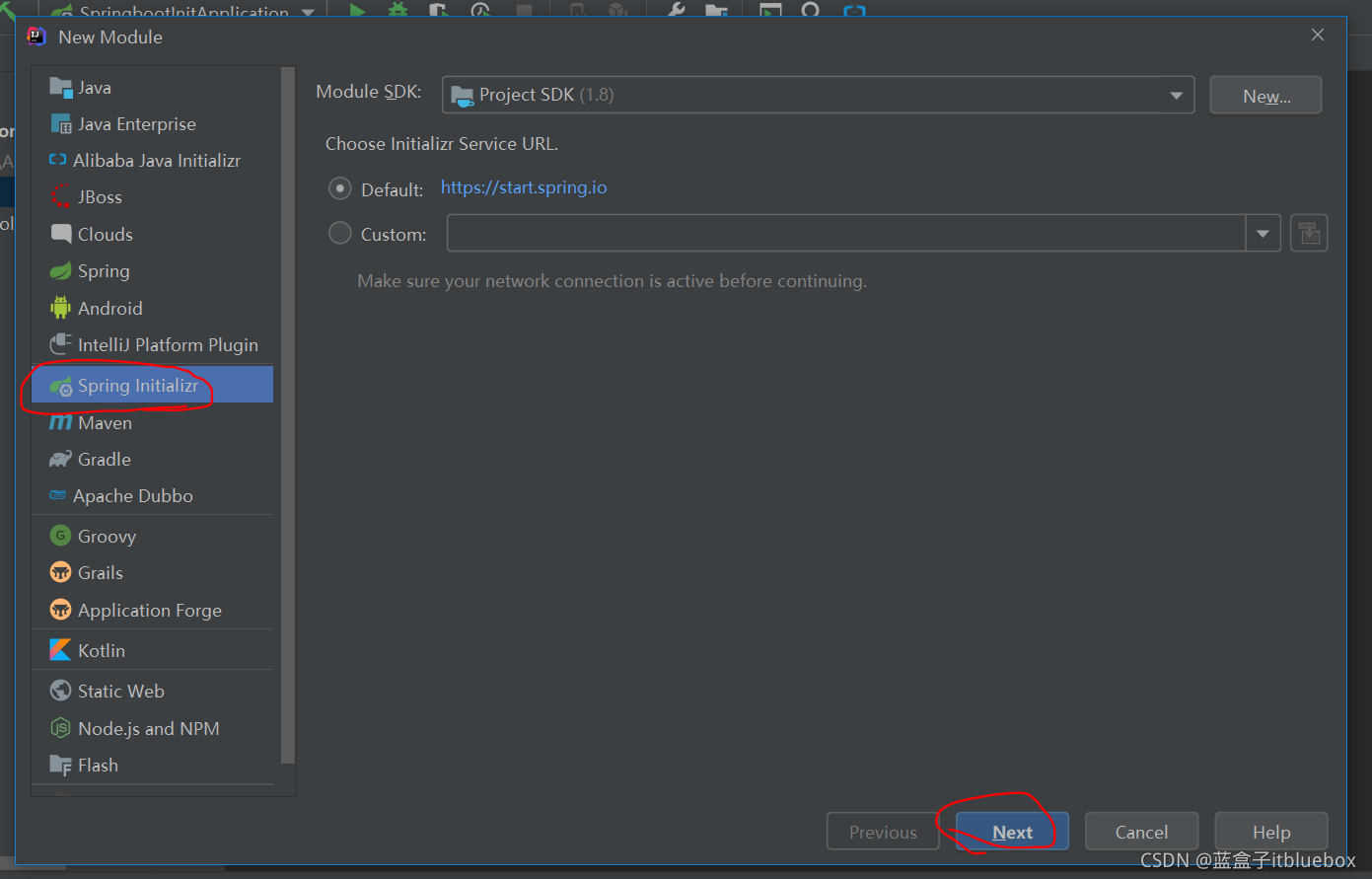Select the Static Web globe icon
Image resolution: width=1372 pixels, height=879 pixels.
coord(60,691)
